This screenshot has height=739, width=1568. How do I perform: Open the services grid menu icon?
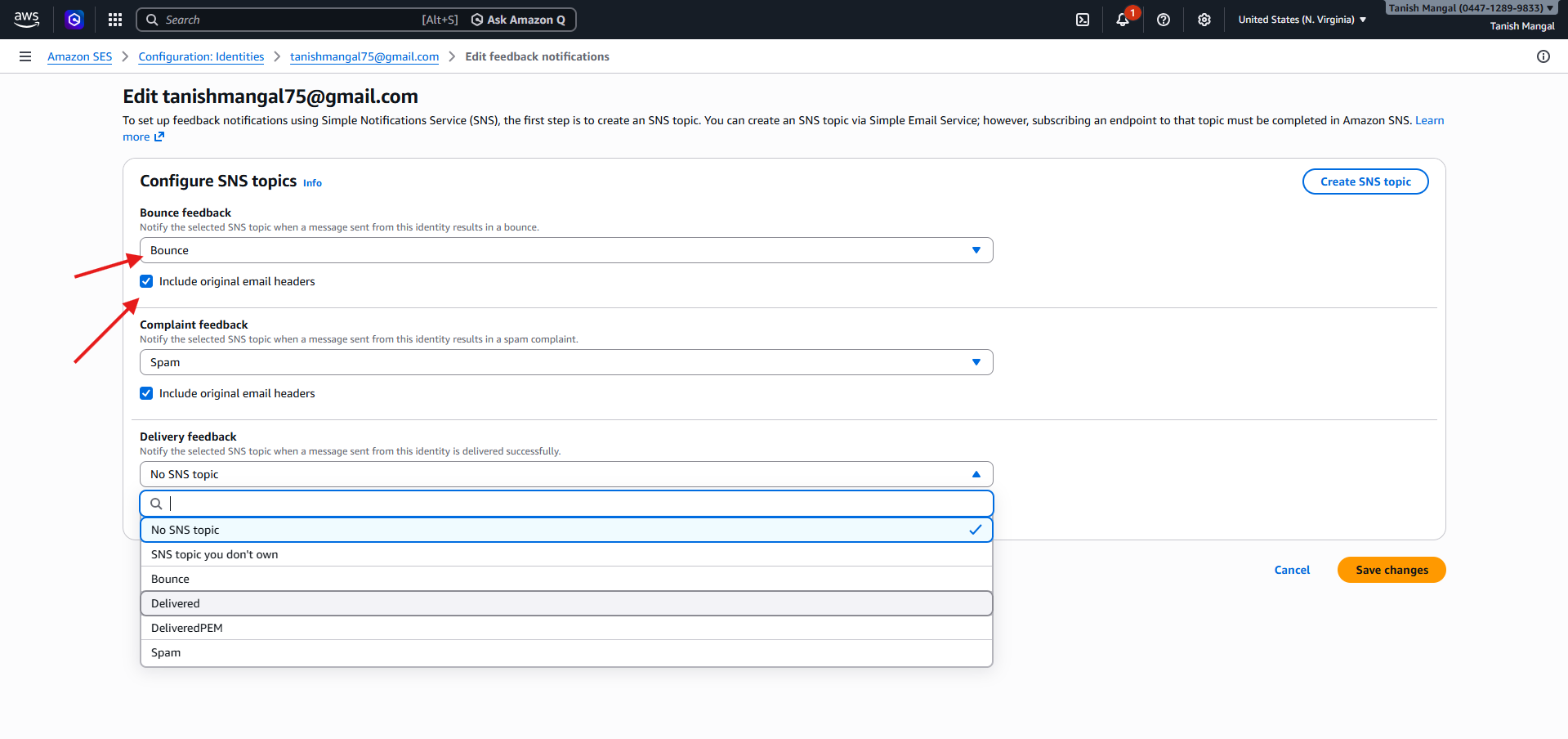tap(115, 20)
